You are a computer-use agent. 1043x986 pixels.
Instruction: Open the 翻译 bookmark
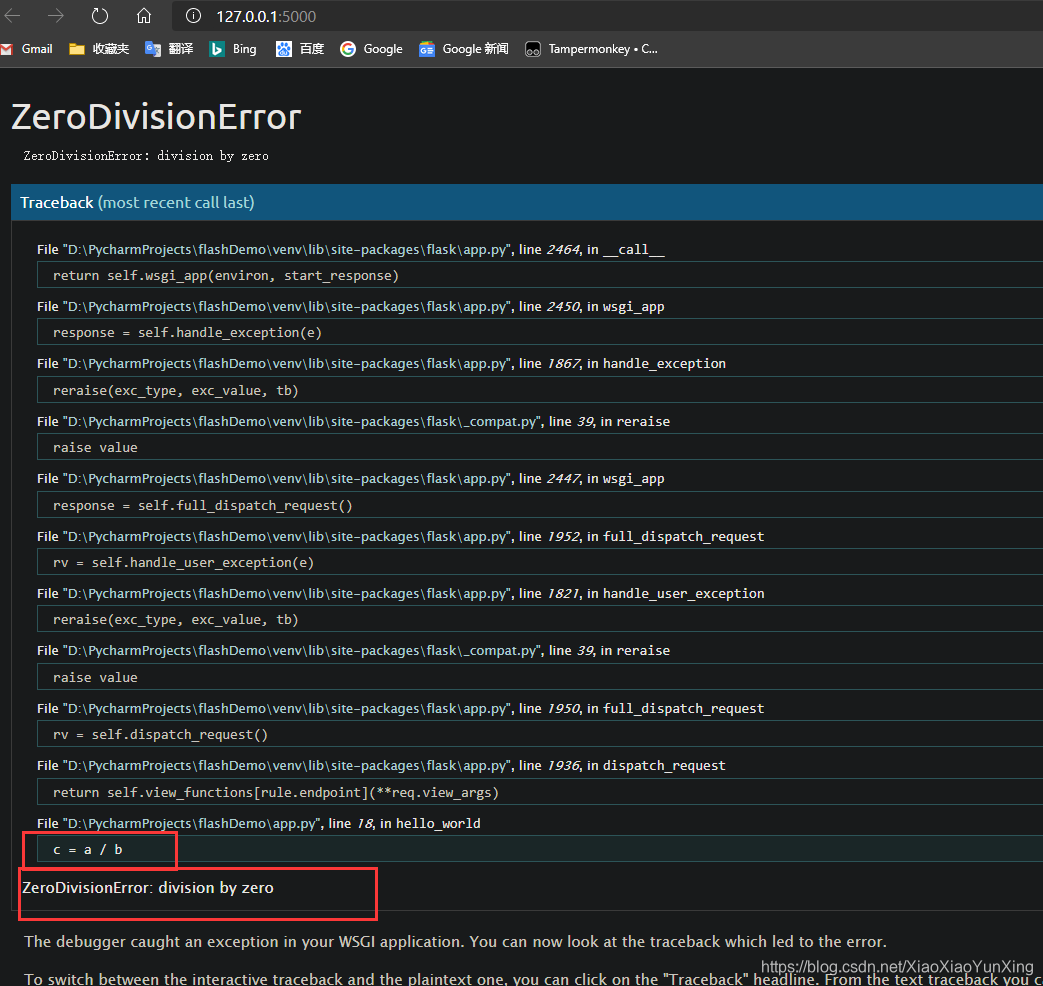(x=169, y=49)
